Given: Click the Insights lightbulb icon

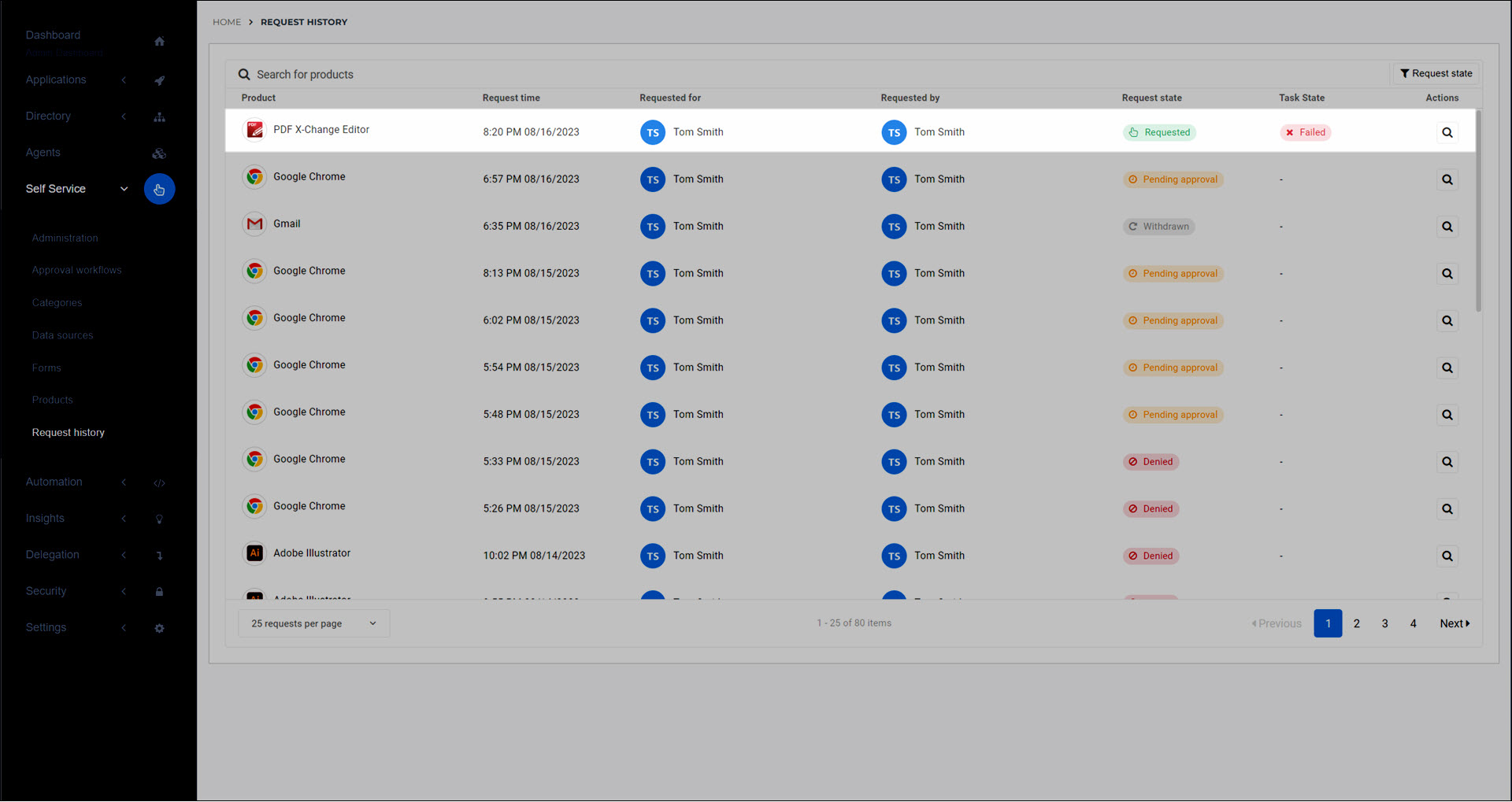Looking at the screenshot, I should pos(159,519).
